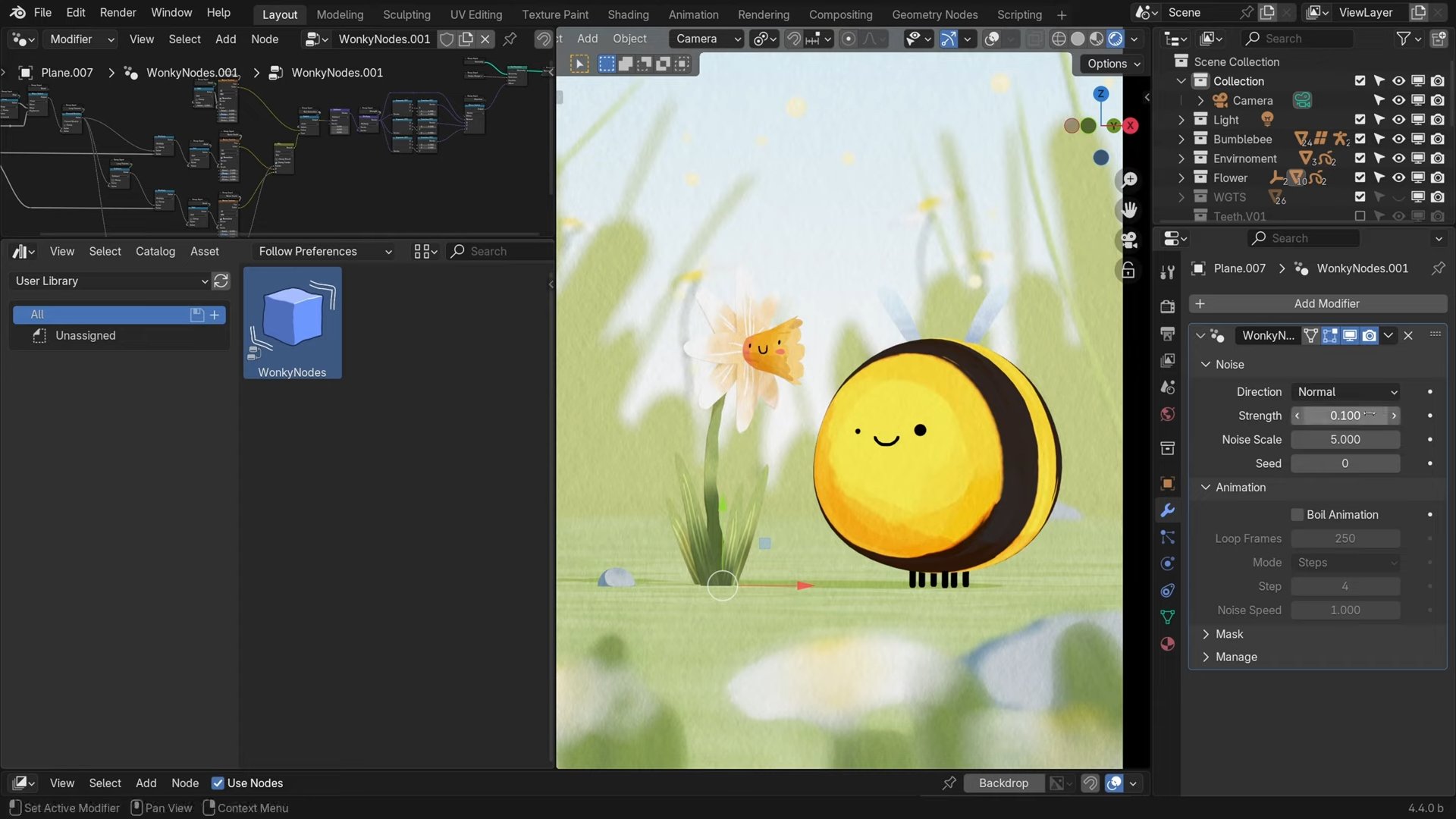
Task: Click the pan hand viewport gizmo
Action: pyautogui.click(x=1129, y=210)
